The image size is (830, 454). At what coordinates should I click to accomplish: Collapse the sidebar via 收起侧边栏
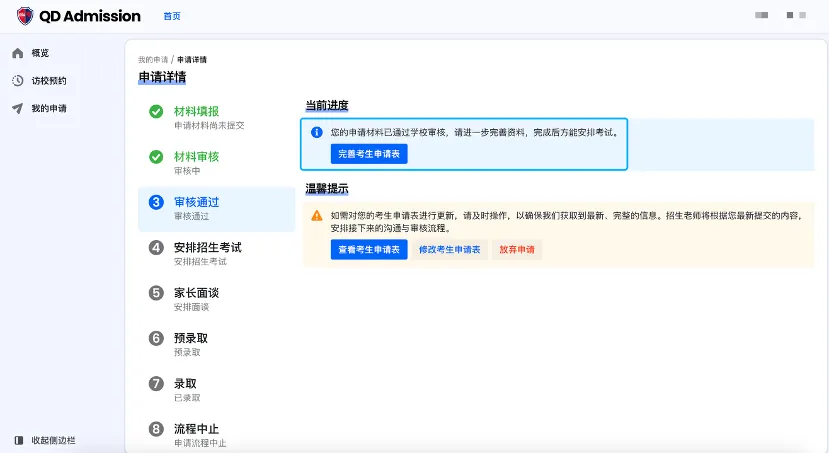tap(53, 440)
